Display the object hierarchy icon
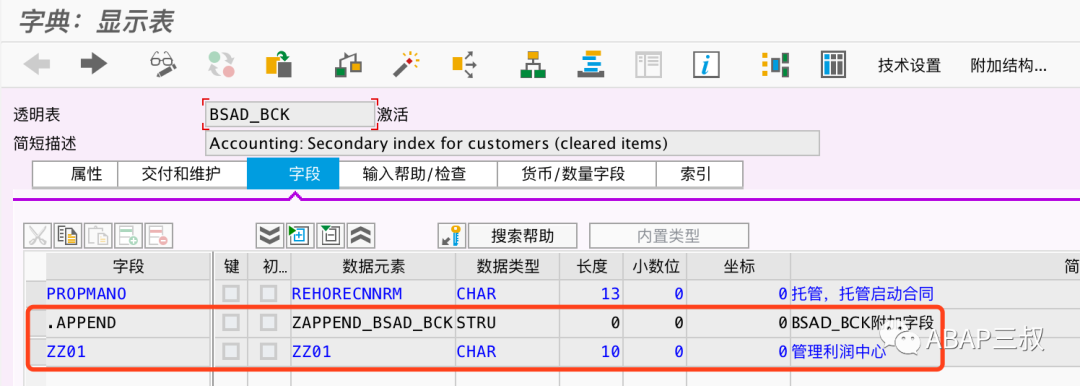This screenshot has width=1080, height=386. (x=533, y=64)
